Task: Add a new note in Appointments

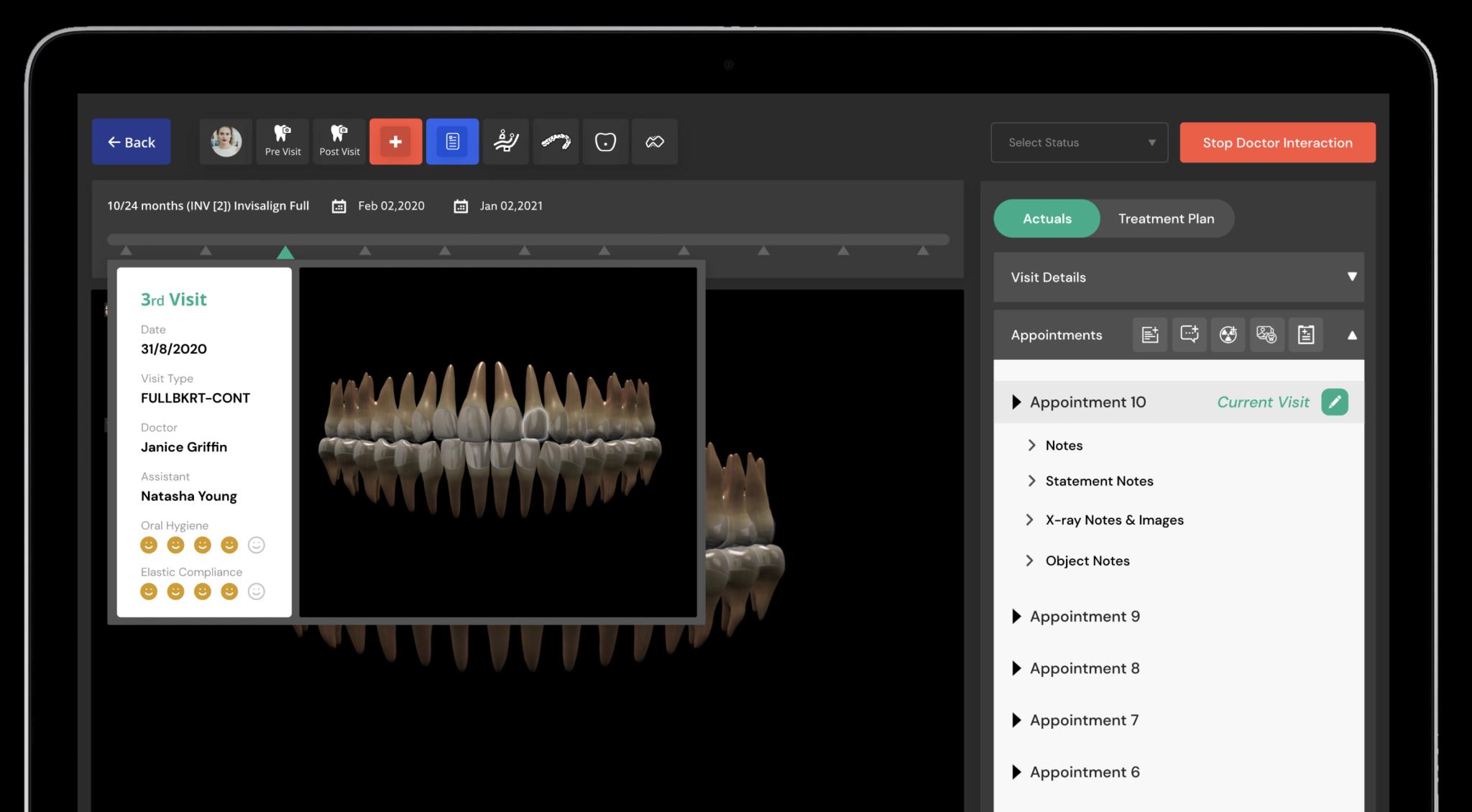Action: [x=1150, y=335]
